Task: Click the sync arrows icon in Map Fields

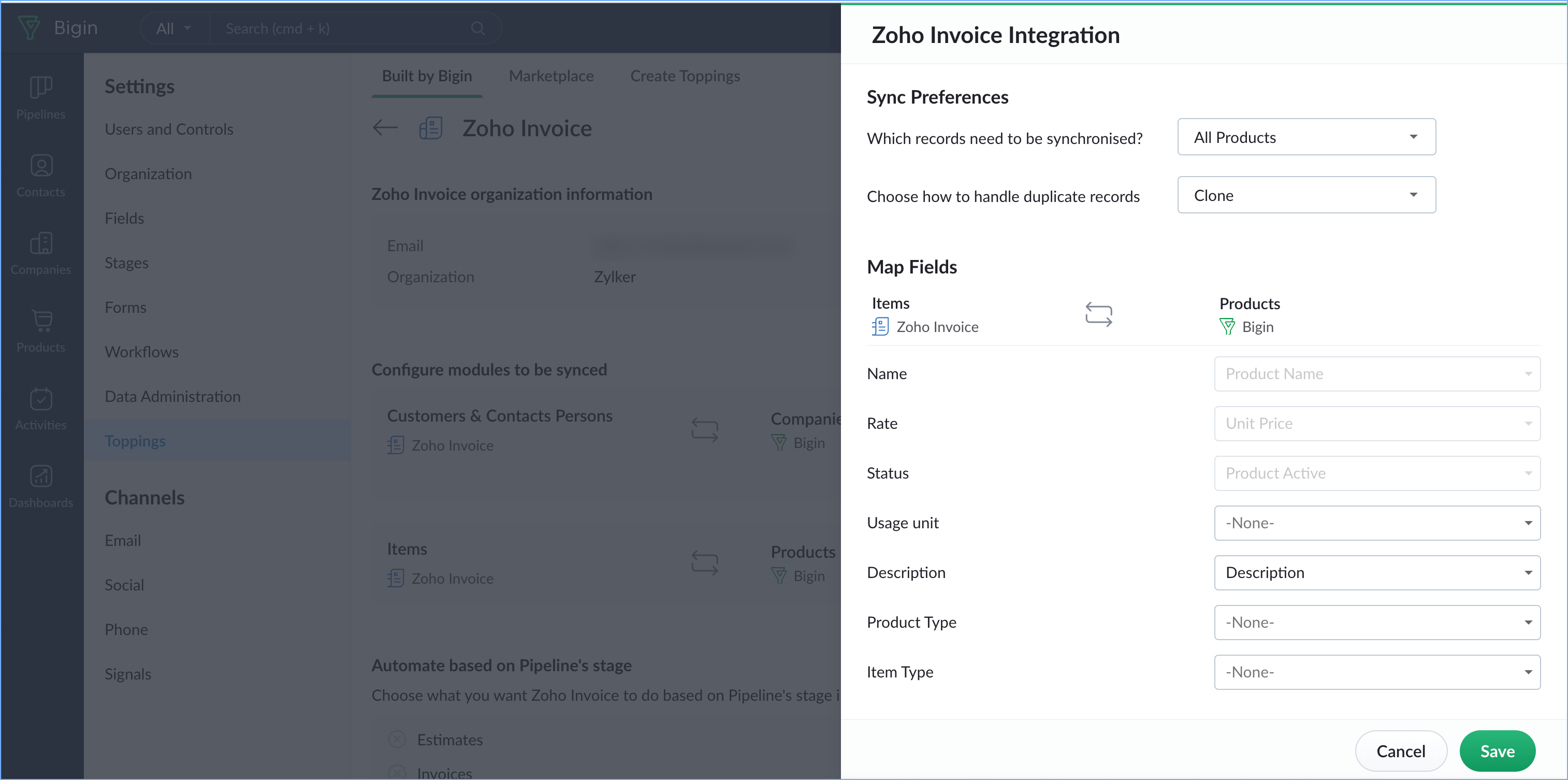Action: (x=1098, y=315)
